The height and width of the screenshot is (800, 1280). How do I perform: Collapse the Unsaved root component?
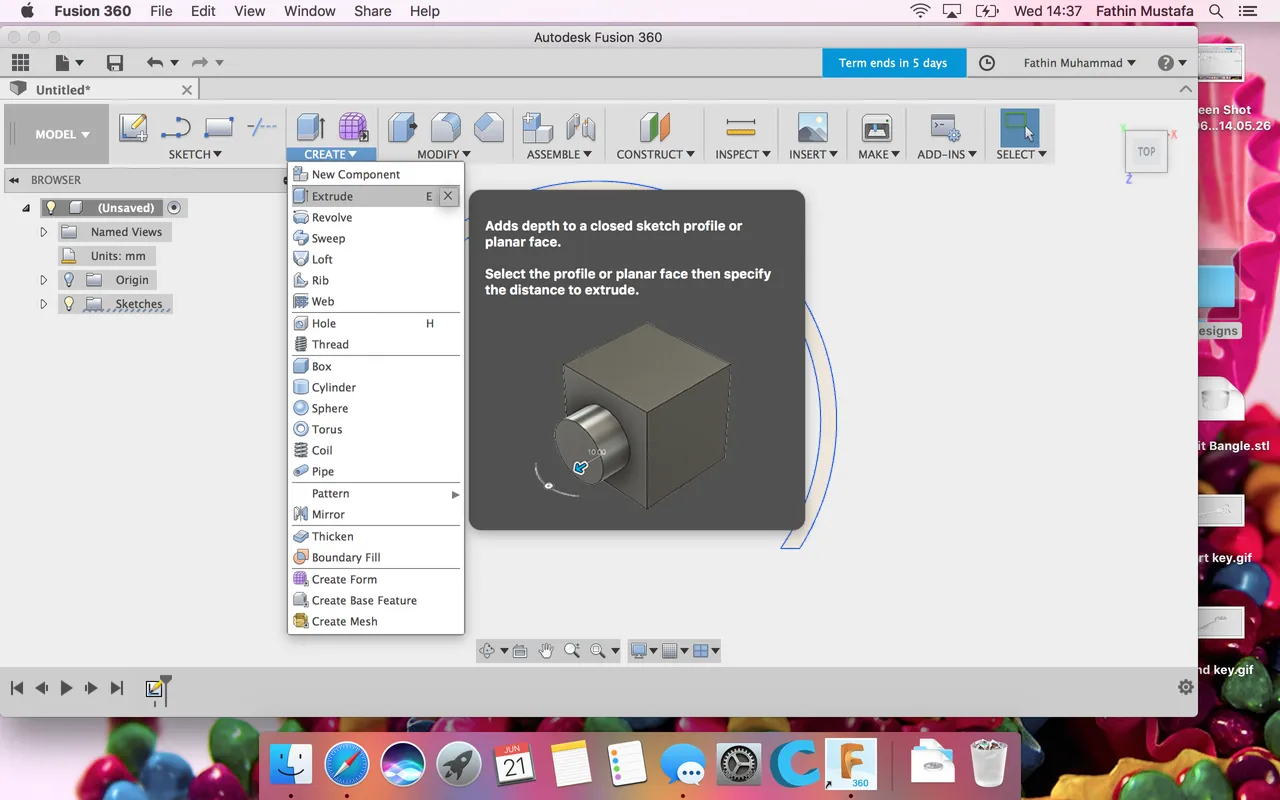pyautogui.click(x=26, y=208)
